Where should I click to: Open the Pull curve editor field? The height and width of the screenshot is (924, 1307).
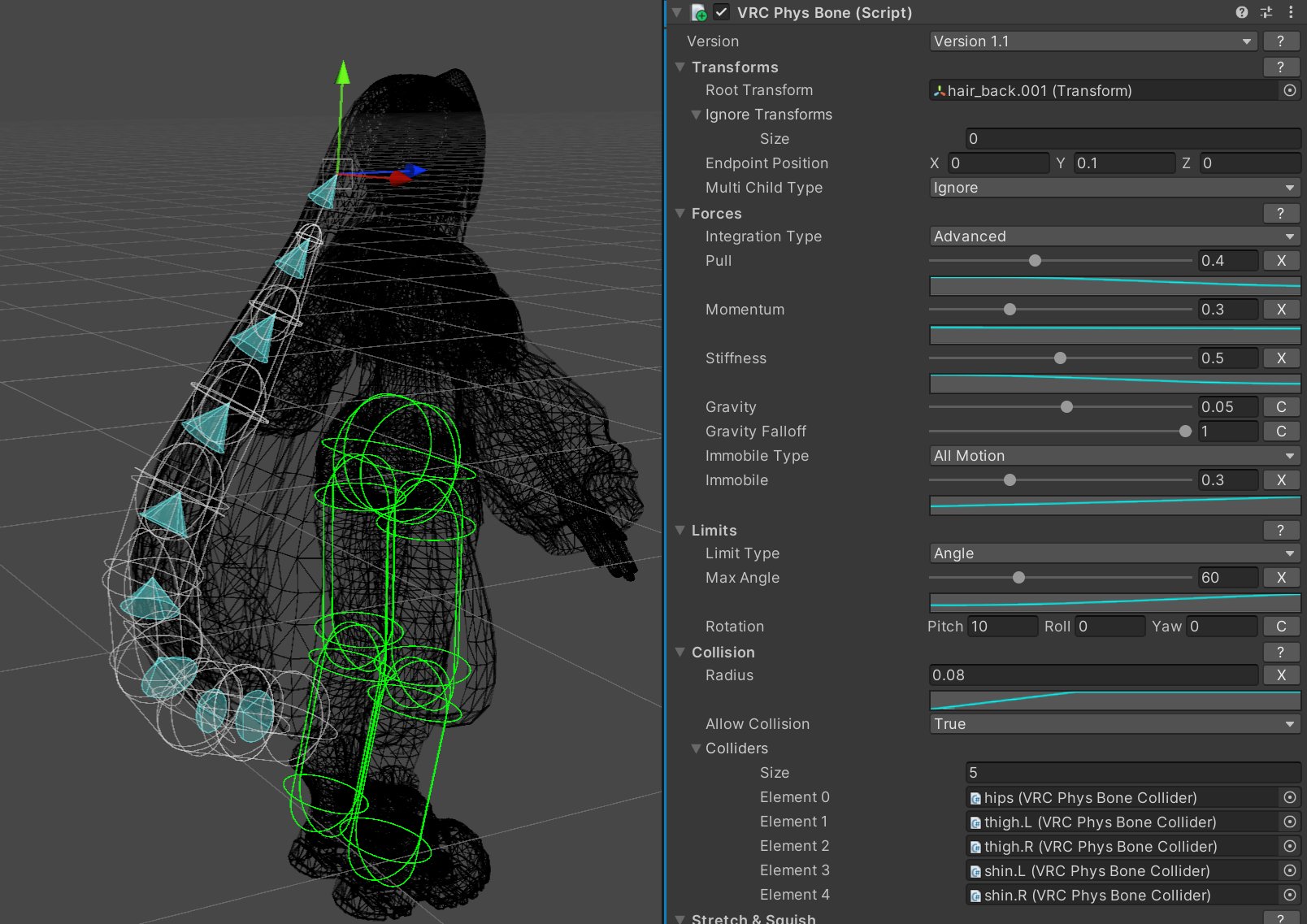[x=1114, y=285]
